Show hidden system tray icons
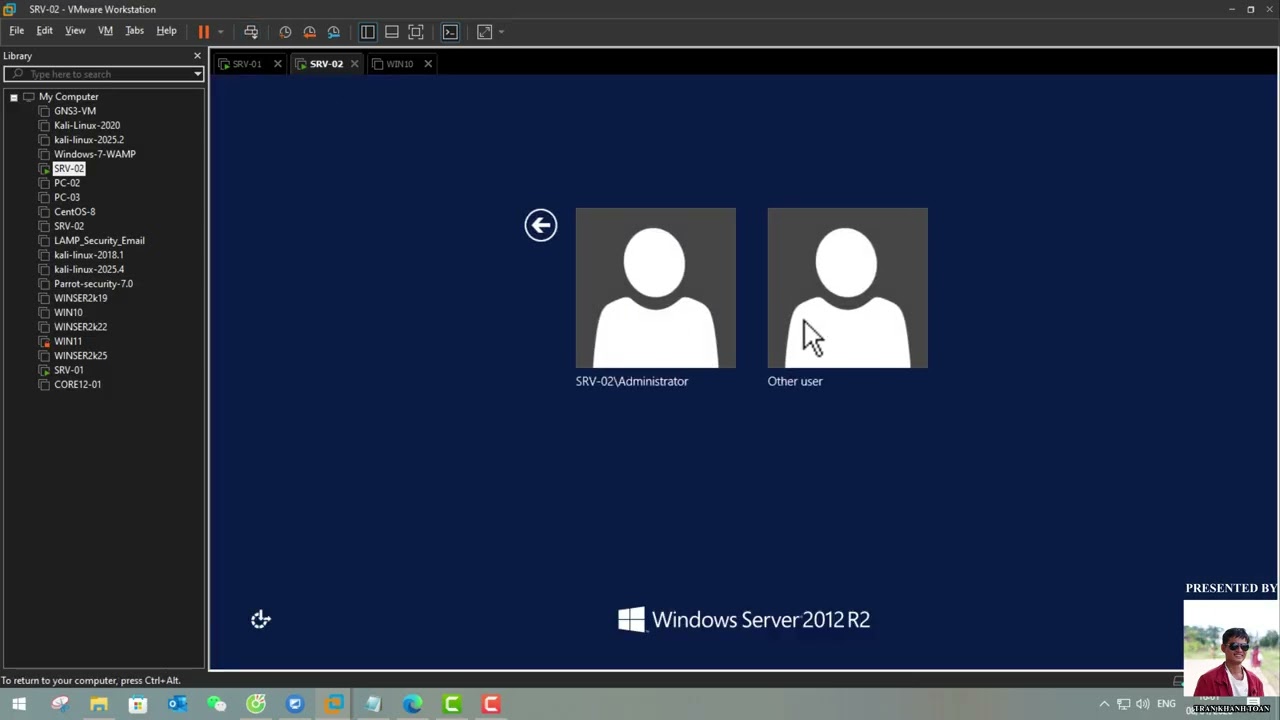This screenshot has height=720, width=1280. pos(1104,704)
